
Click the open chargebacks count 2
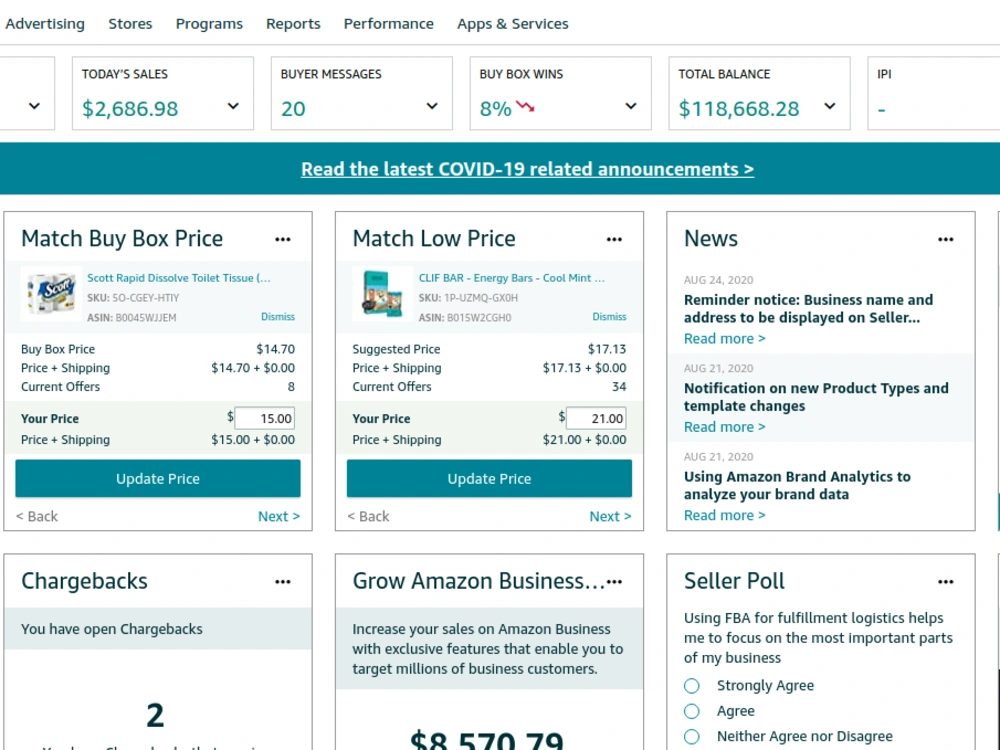click(155, 716)
